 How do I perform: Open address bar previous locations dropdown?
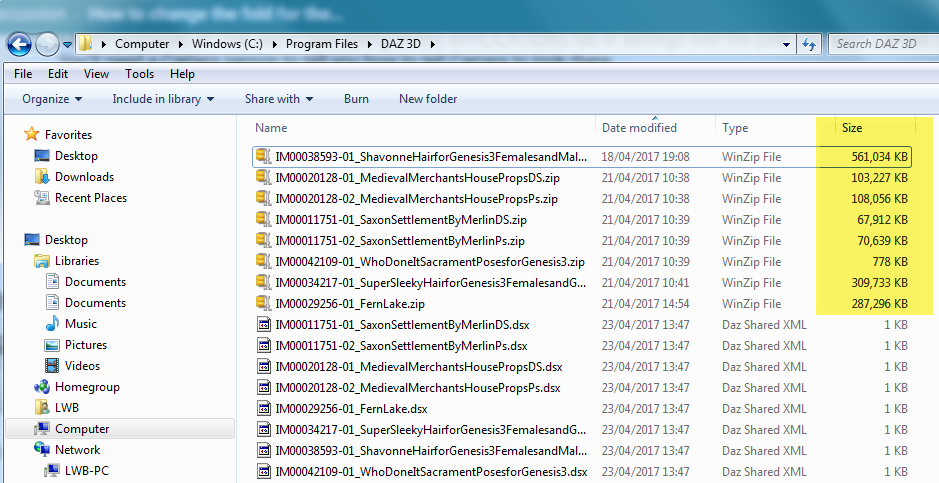(786, 44)
